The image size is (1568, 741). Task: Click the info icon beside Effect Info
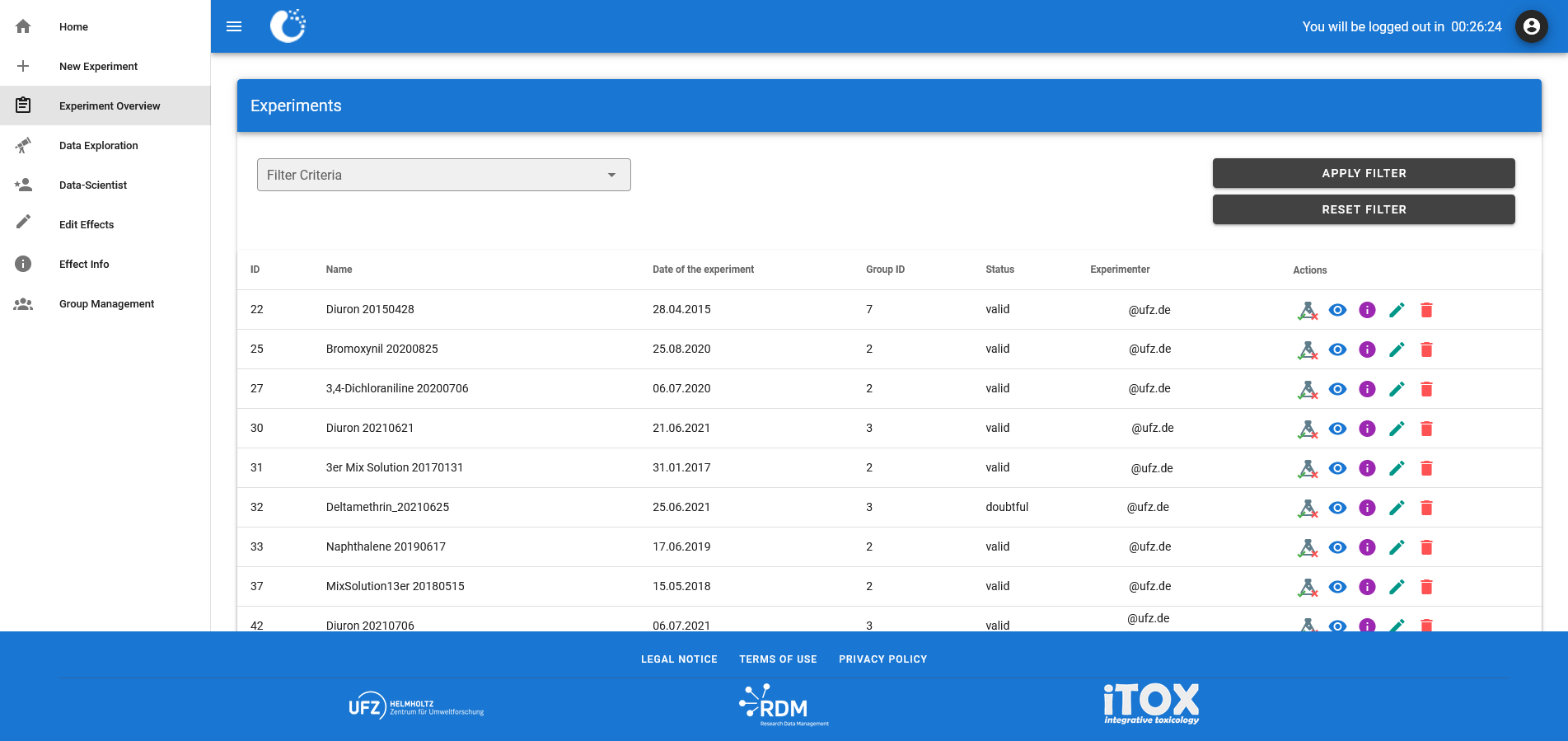point(23,264)
